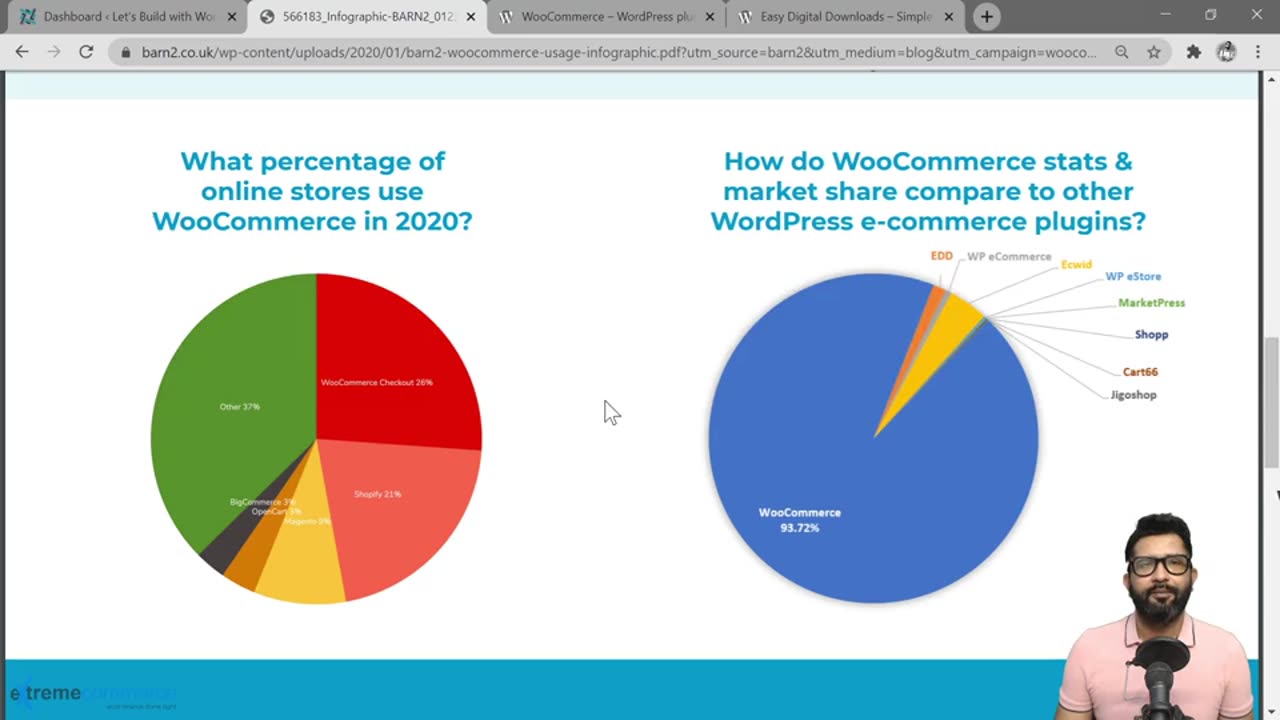Reload the current page
The image size is (1280, 720).
(86, 52)
